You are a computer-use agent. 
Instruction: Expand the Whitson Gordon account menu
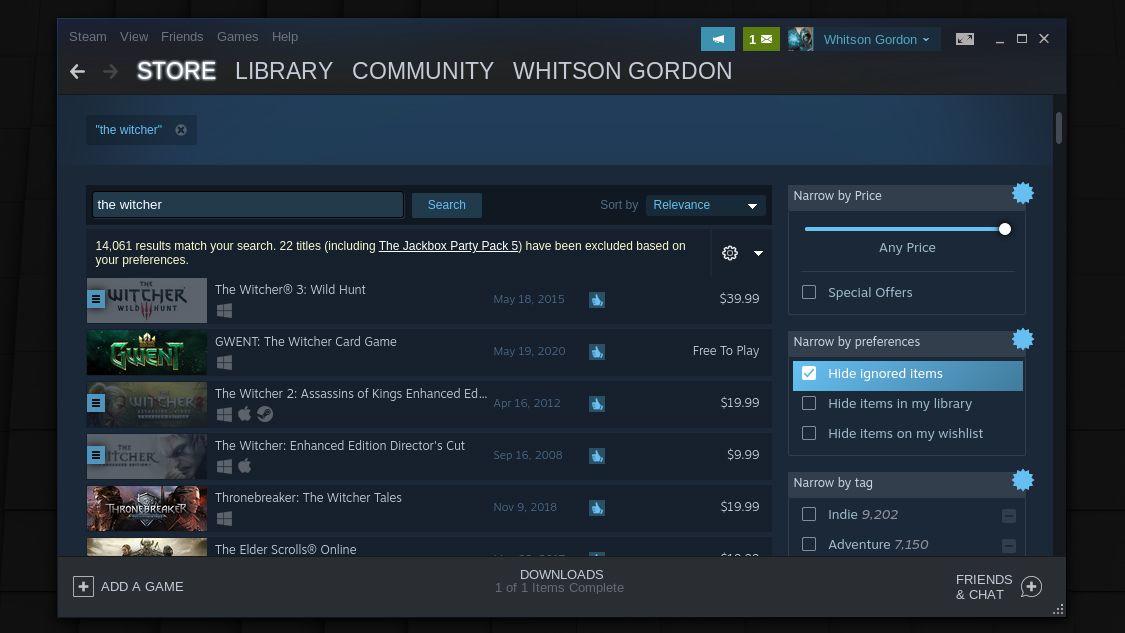876,39
